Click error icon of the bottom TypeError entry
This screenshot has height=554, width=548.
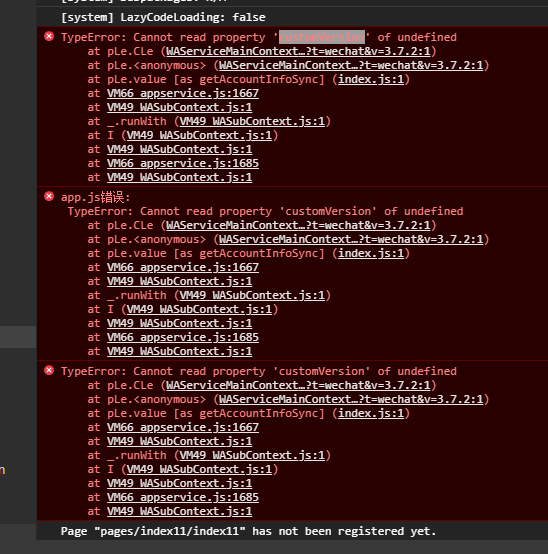coord(49,370)
